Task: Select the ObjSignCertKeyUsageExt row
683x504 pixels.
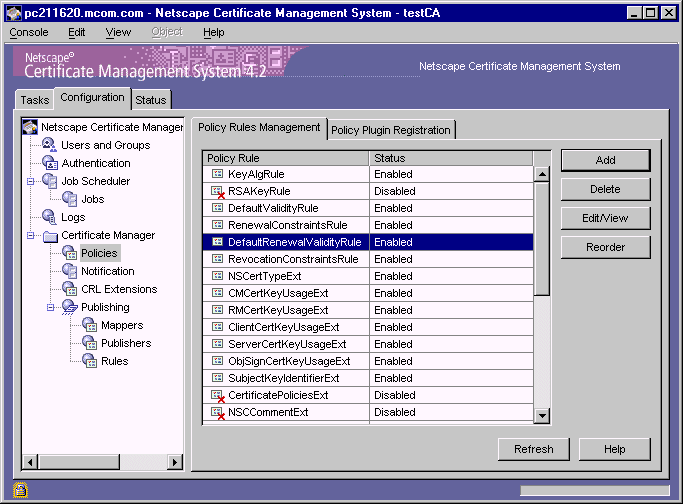Action: coord(368,361)
